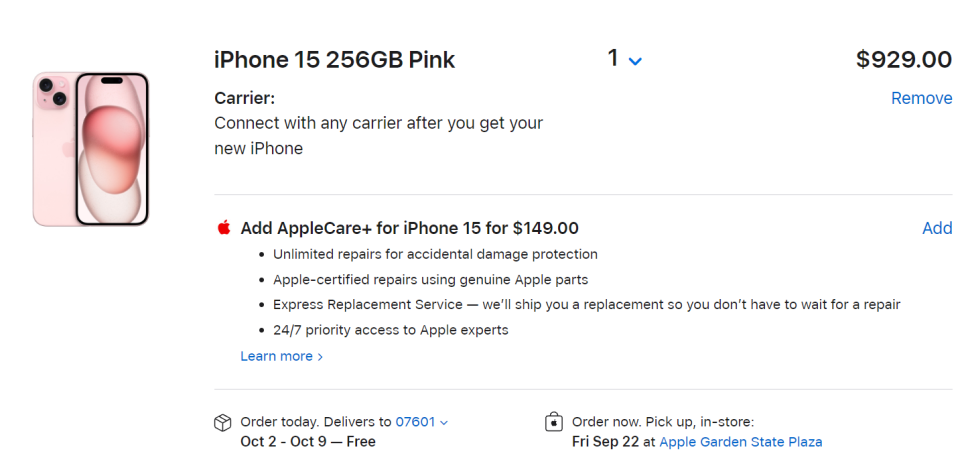Open the quantity dropdown chevron
Screen dimensions: 966x472
coord(635,61)
